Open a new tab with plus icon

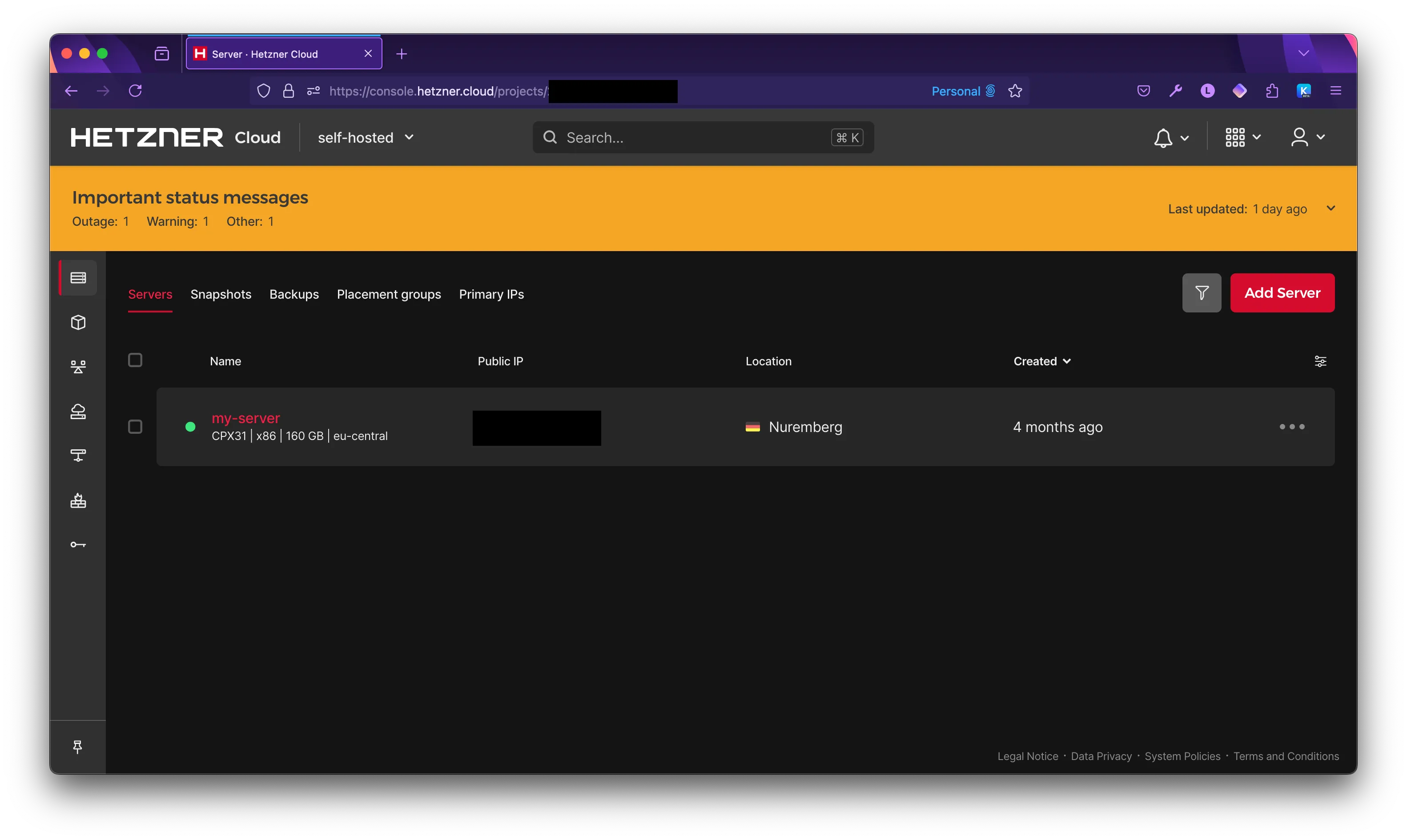[x=402, y=54]
